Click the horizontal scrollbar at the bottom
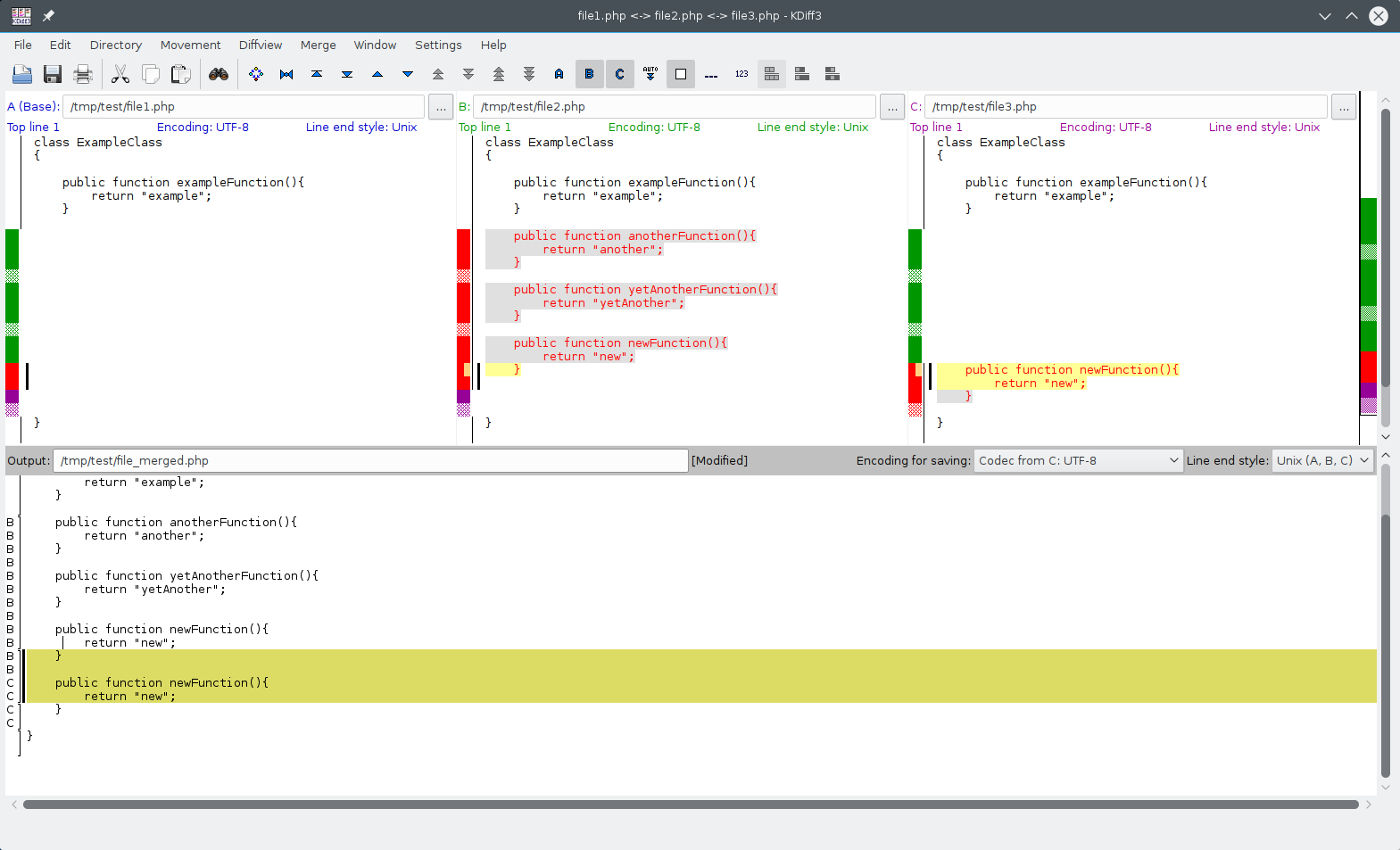The image size is (1400, 850). tap(691, 805)
